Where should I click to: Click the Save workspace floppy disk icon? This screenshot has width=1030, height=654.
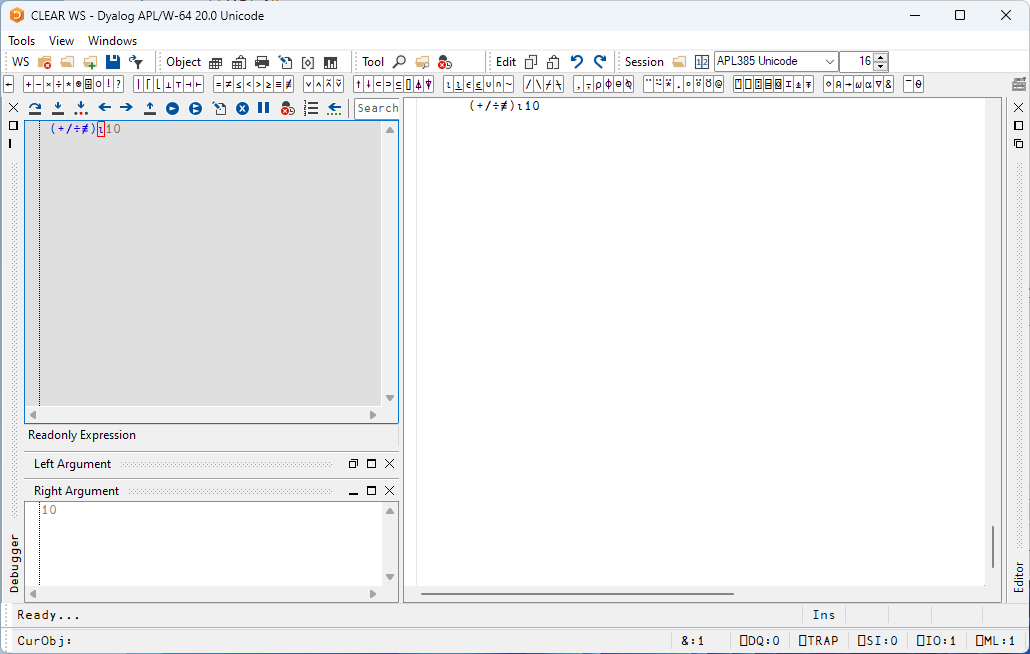[113, 62]
